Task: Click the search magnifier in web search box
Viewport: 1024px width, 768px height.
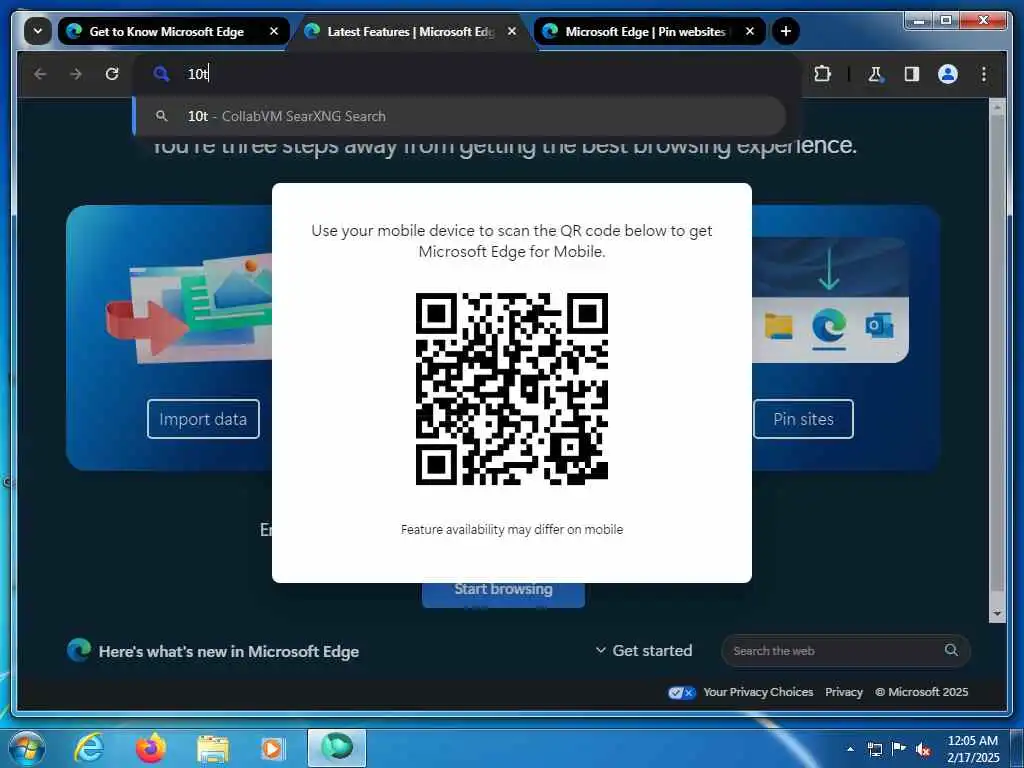Action: pyautogui.click(x=952, y=650)
